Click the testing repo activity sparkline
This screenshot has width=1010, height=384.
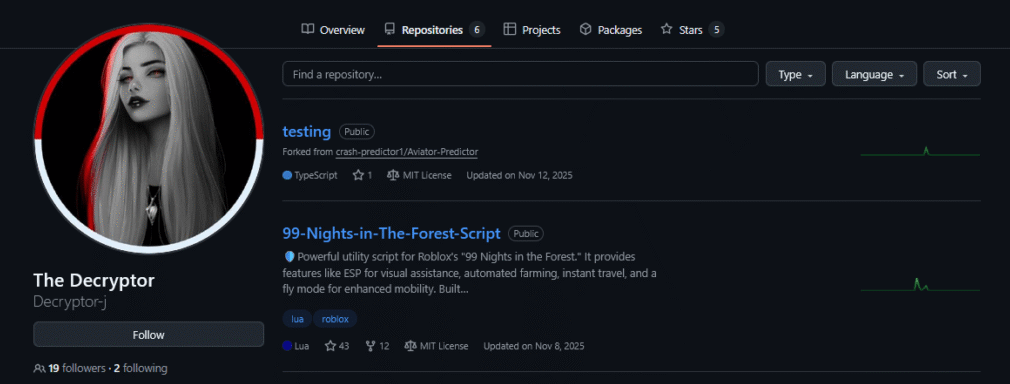tap(920, 152)
